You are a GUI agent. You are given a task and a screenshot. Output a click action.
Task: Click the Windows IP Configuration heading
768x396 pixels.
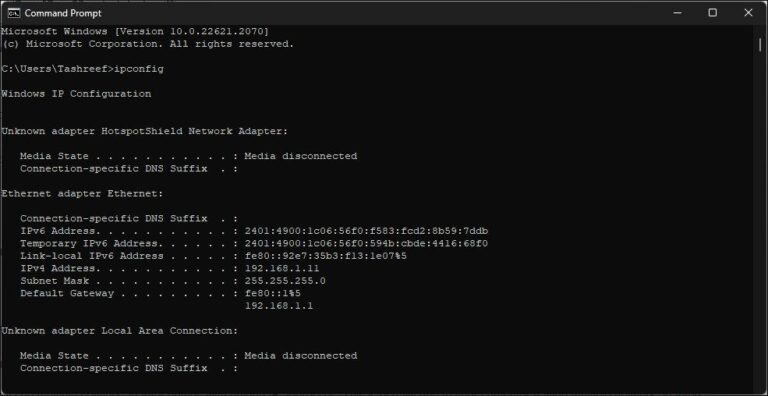coord(76,94)
